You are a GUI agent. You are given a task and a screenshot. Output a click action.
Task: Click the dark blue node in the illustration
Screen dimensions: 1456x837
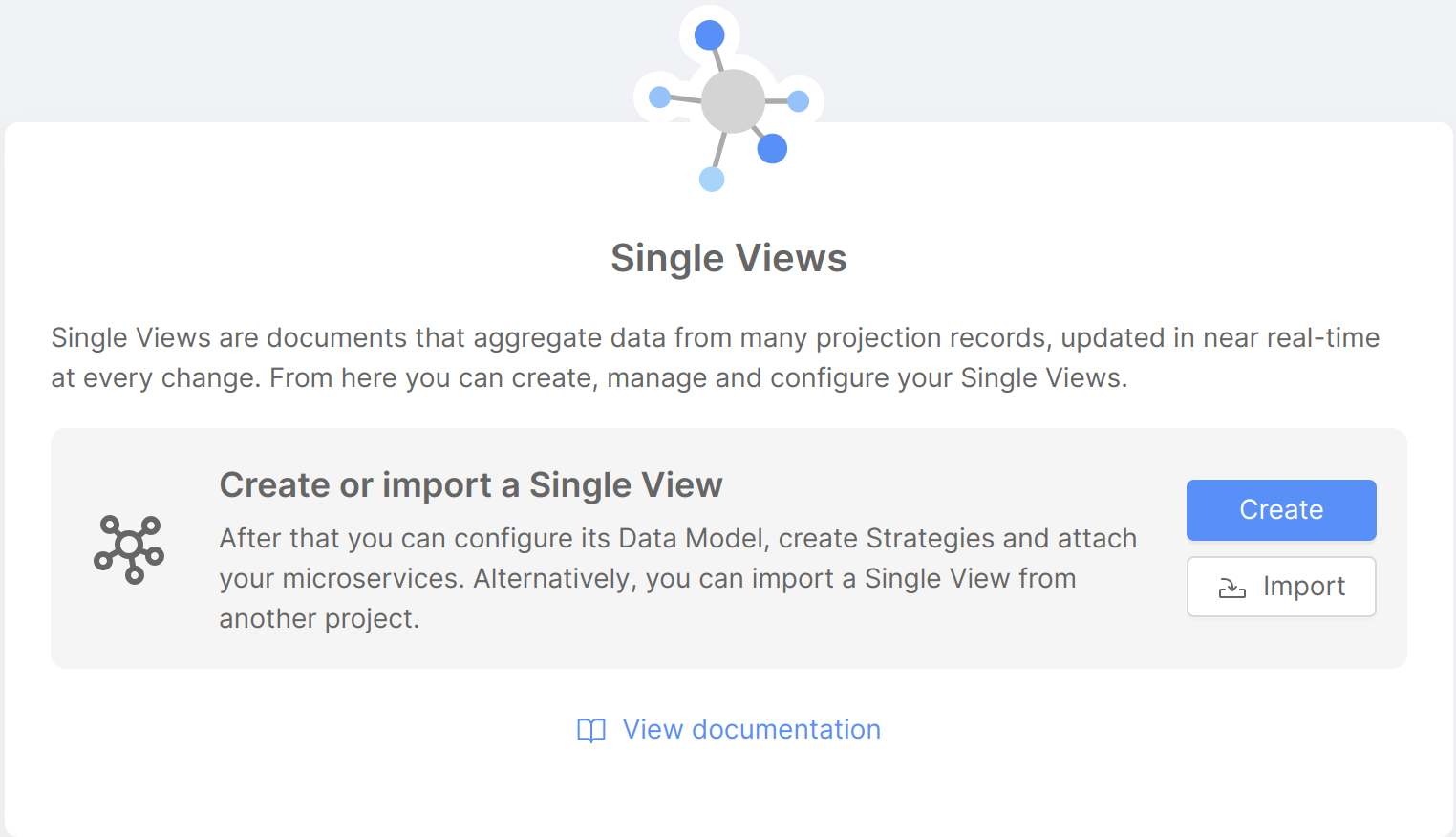tap(772, 149)
